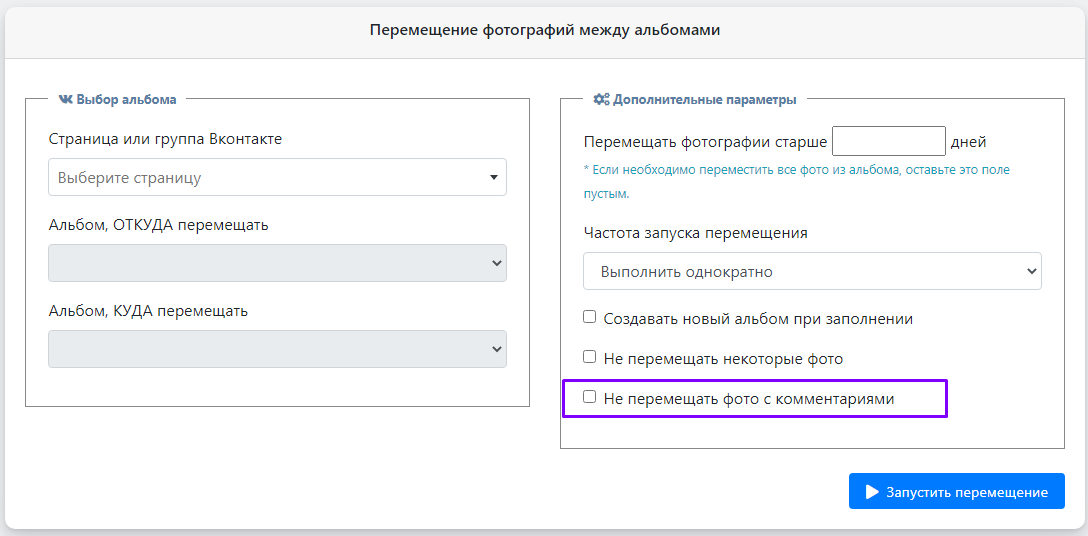Image resolution: width=1088 pixels, height=536 pixels.
Task: Click the 'Страница или группа Вконтакте' label
Action: (x=165, y=139)
